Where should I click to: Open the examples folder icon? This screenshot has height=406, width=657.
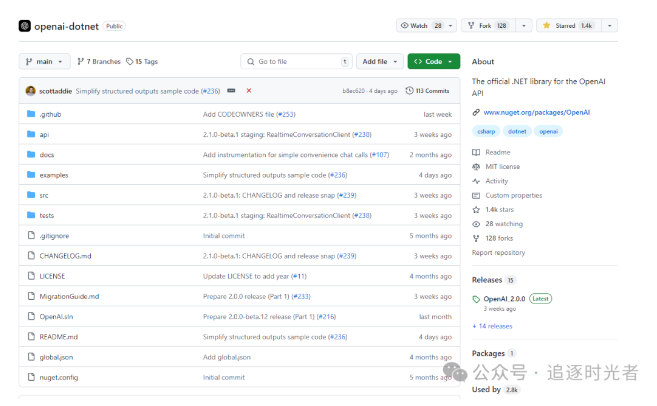(31, 175)
